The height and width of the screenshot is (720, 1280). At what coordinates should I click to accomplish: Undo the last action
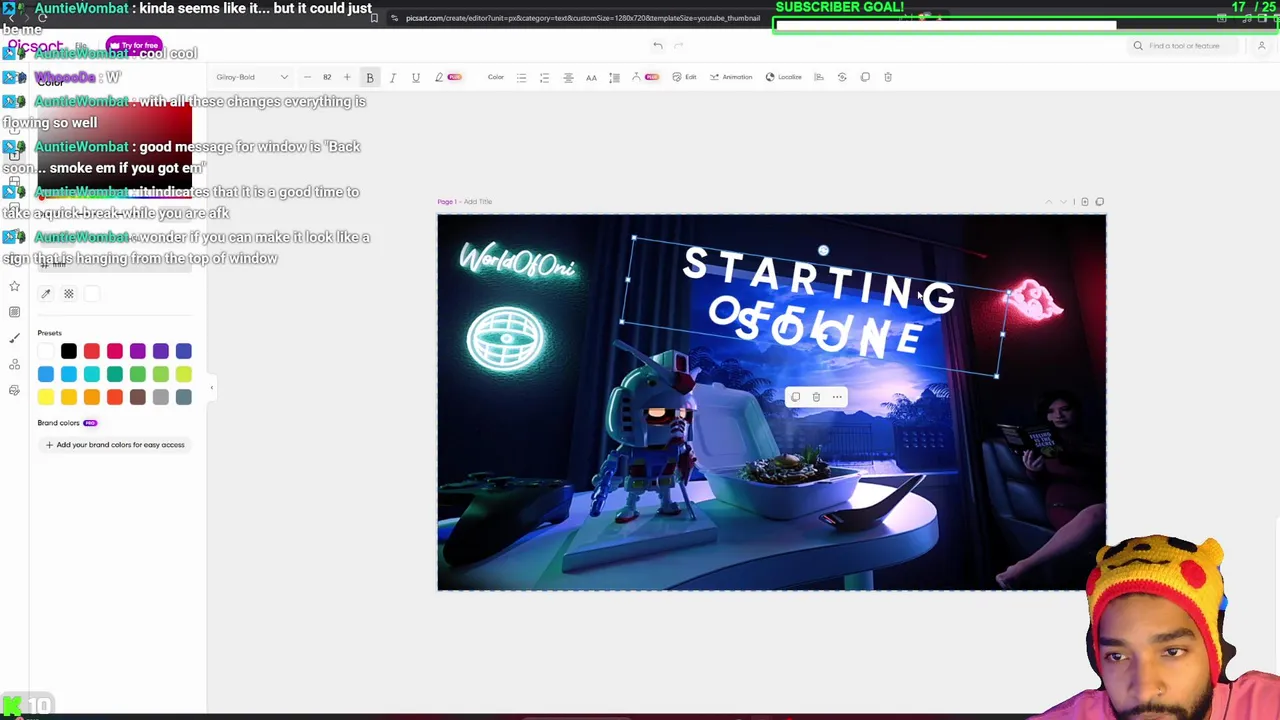[657, 45]
